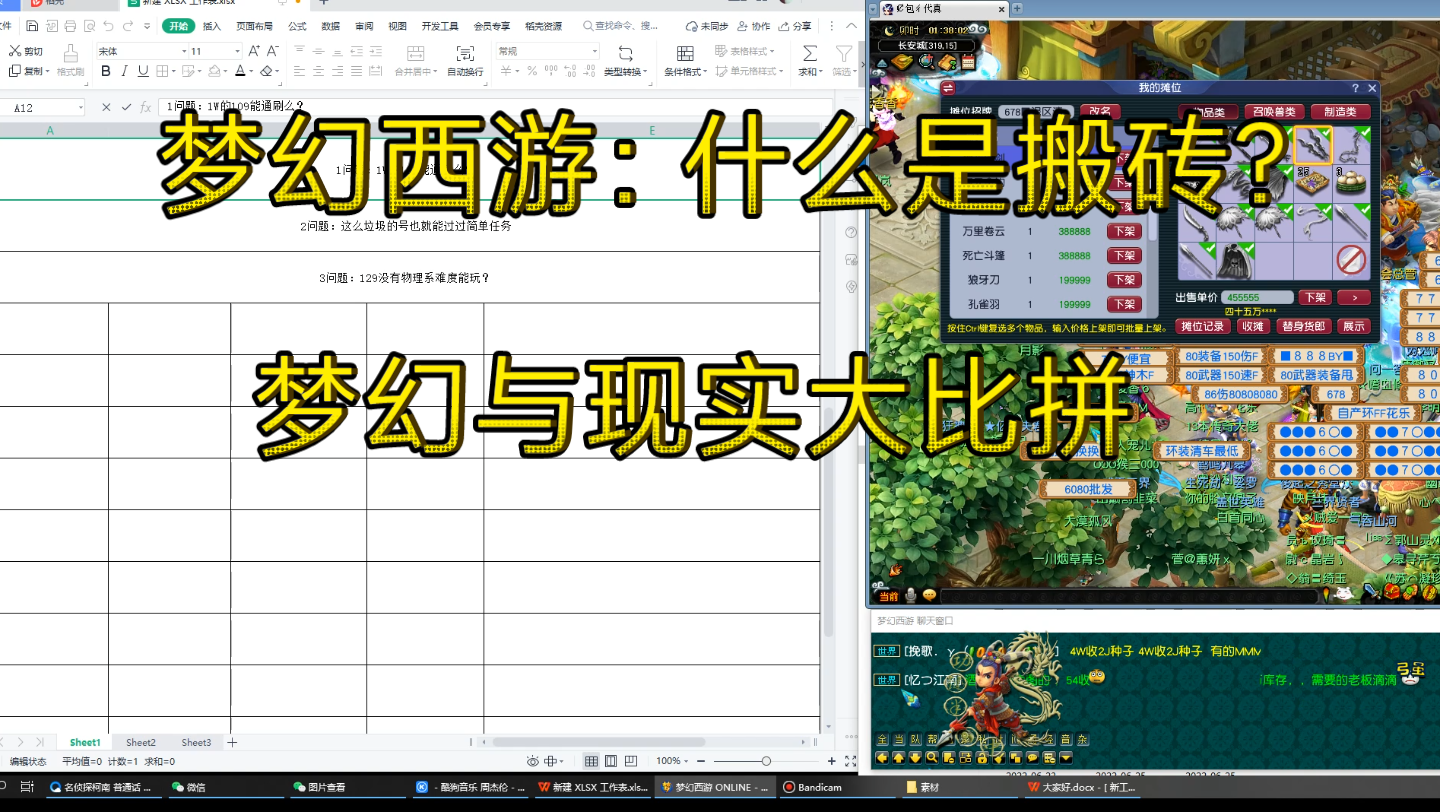Click the Print icon in quick access toolbar
The image size is (1440, 812).
coord(71,26)
